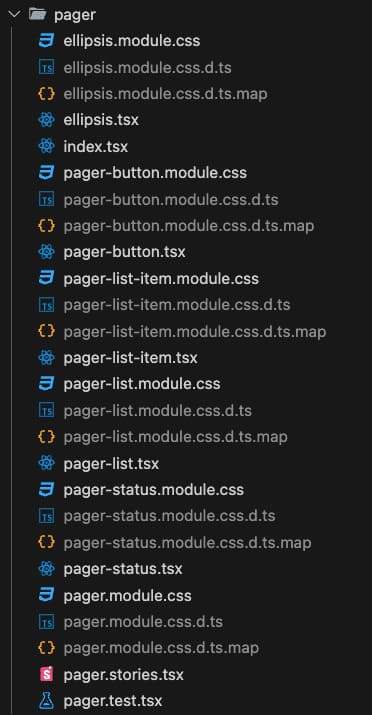
Task: Click braces icon of pager-list.module.css.d.ts.map
Action: point(46,437)
